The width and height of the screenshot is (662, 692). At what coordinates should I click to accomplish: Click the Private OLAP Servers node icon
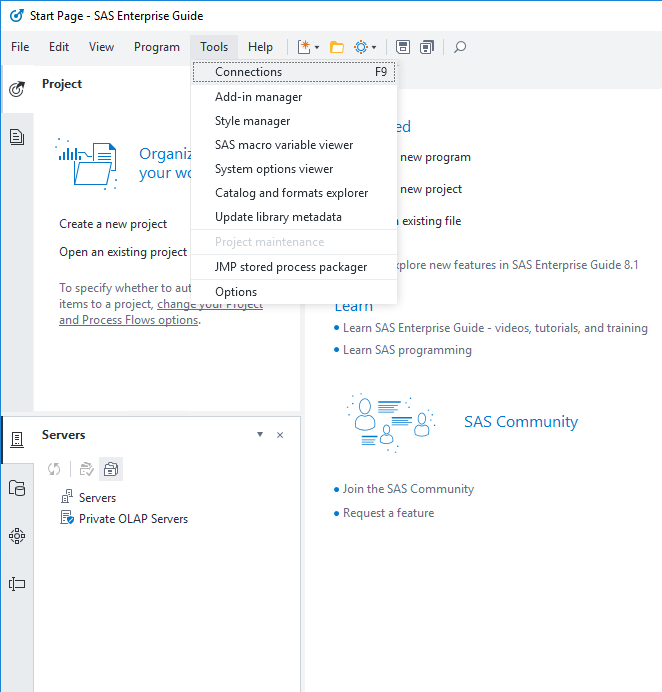pyautogui.click(x=67, y=518)
